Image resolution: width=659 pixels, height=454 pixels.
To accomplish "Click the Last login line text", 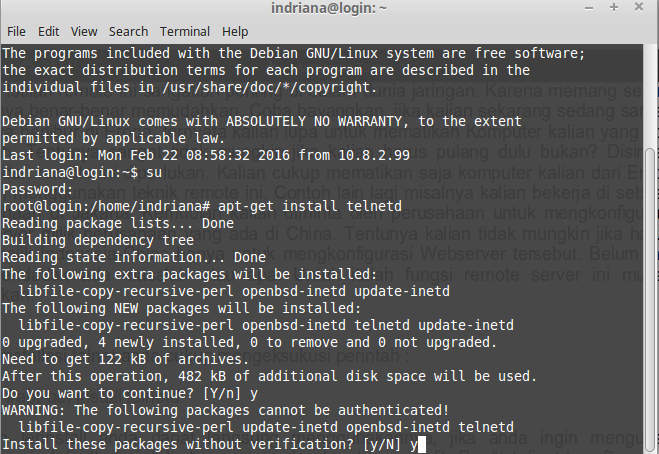I will 206,155.
